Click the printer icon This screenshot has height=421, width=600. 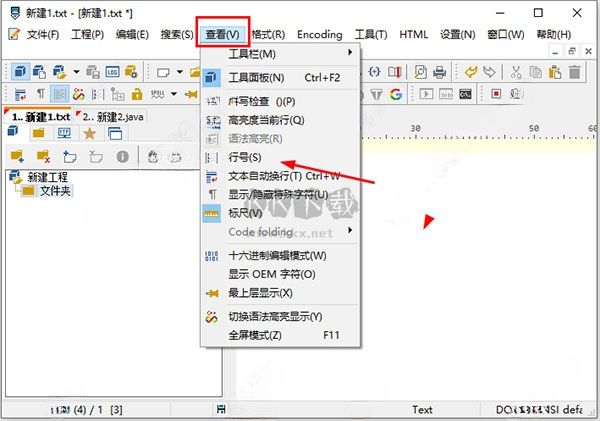(x=439, y=72)
